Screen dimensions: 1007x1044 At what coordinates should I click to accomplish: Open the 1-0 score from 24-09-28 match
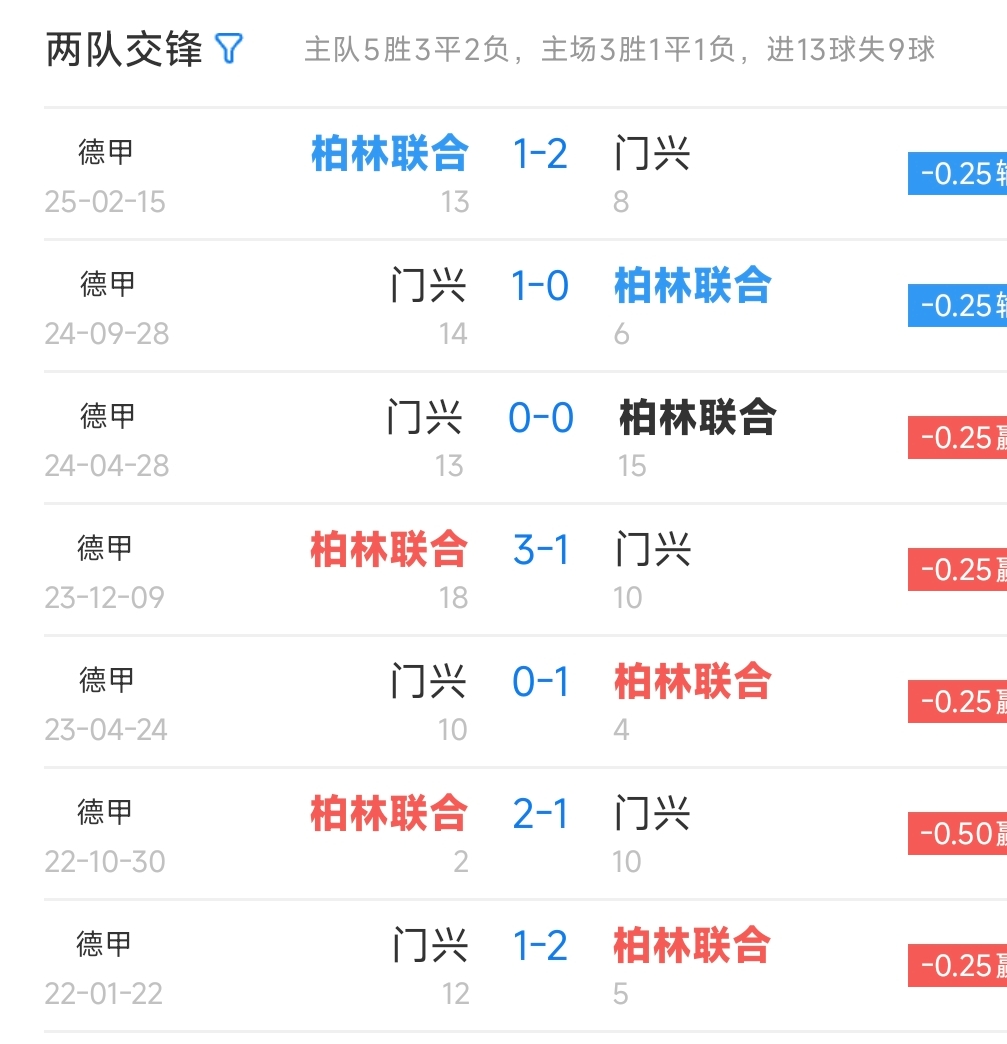(x=540, y=286)
